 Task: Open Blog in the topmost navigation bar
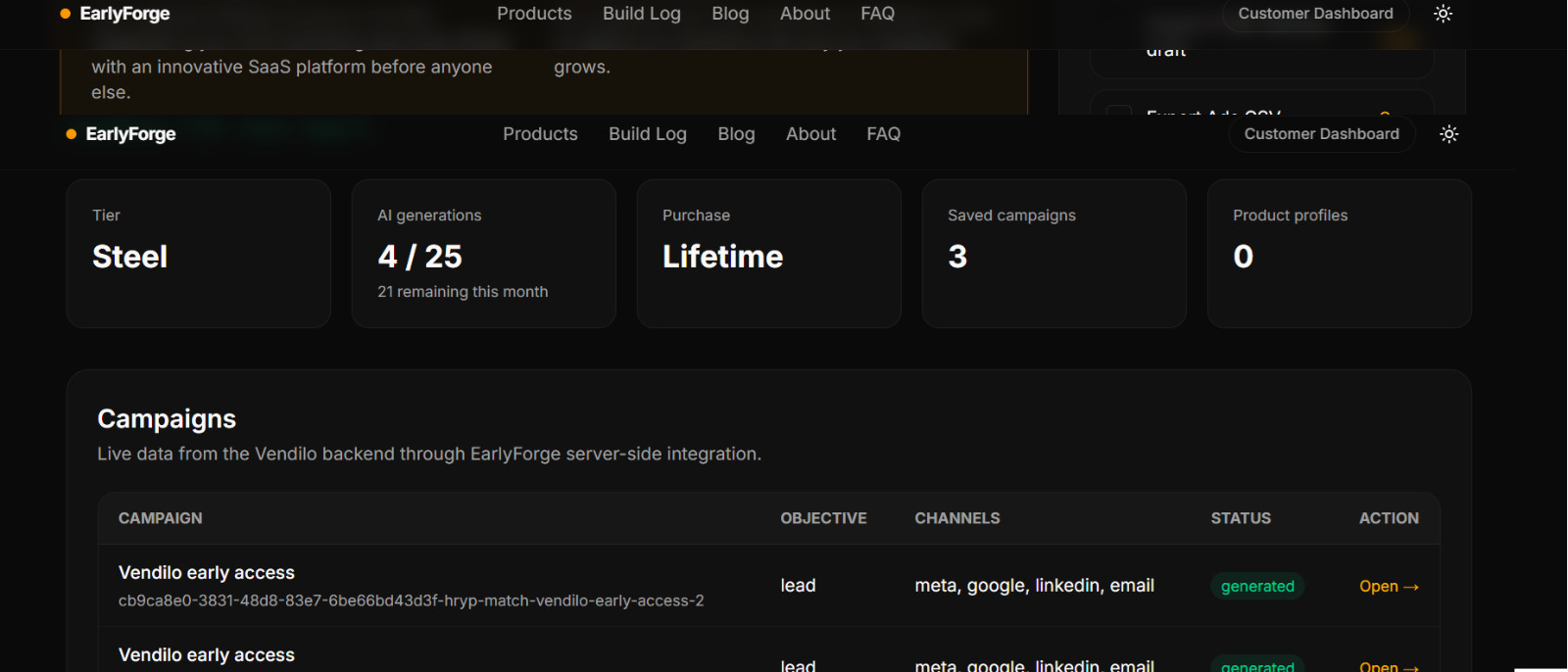coord(730,14)
